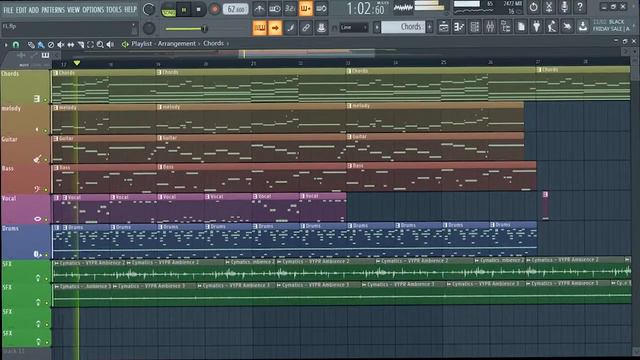
Task: Toggle Song/Pattern mode button
Action: [x=169, y=9]
